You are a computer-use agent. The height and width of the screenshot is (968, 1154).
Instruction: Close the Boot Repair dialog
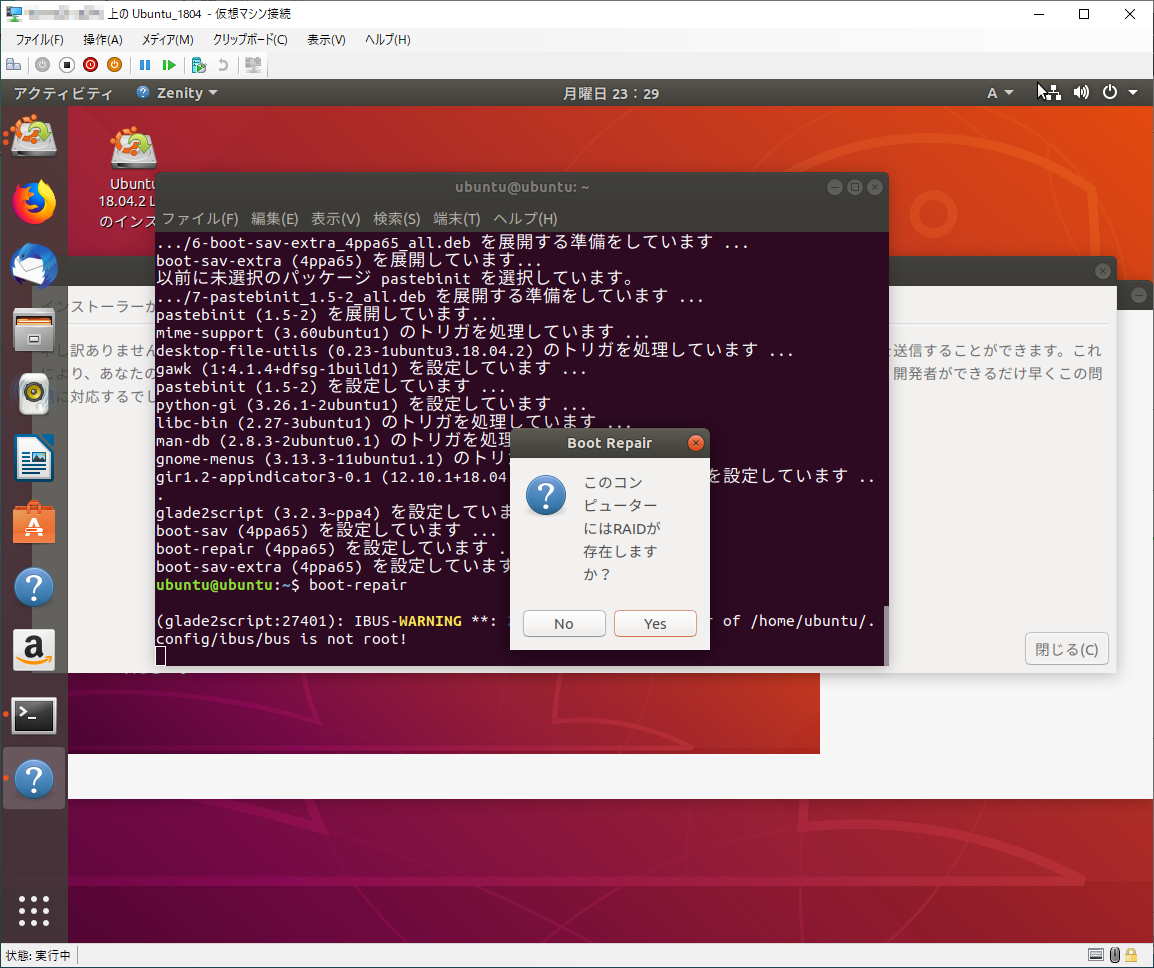(x=695, y=443)
